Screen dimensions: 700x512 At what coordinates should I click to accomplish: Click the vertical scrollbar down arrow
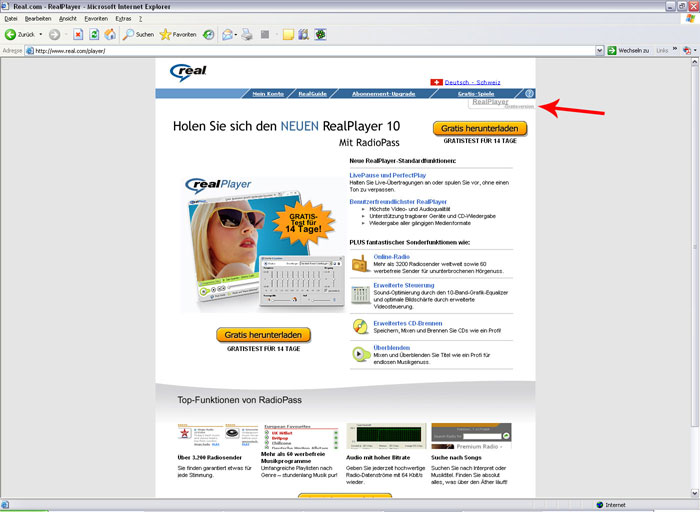coord(695,493)
